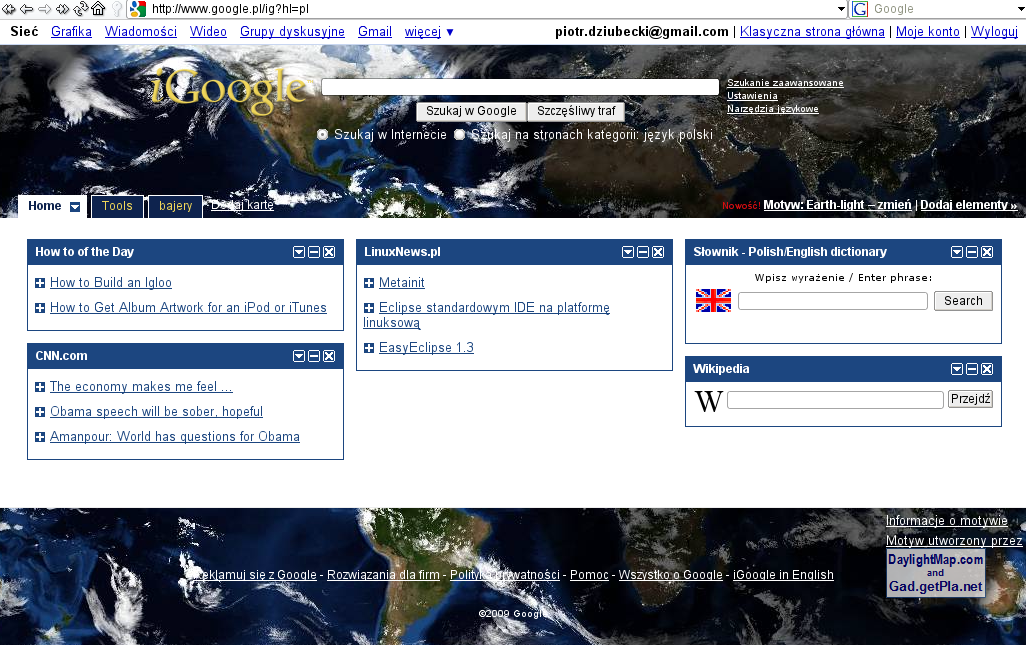Minimize the LinuxNews.pl gadget
Viewport: 1026px width, 645px height.
(x=643, y=252)
